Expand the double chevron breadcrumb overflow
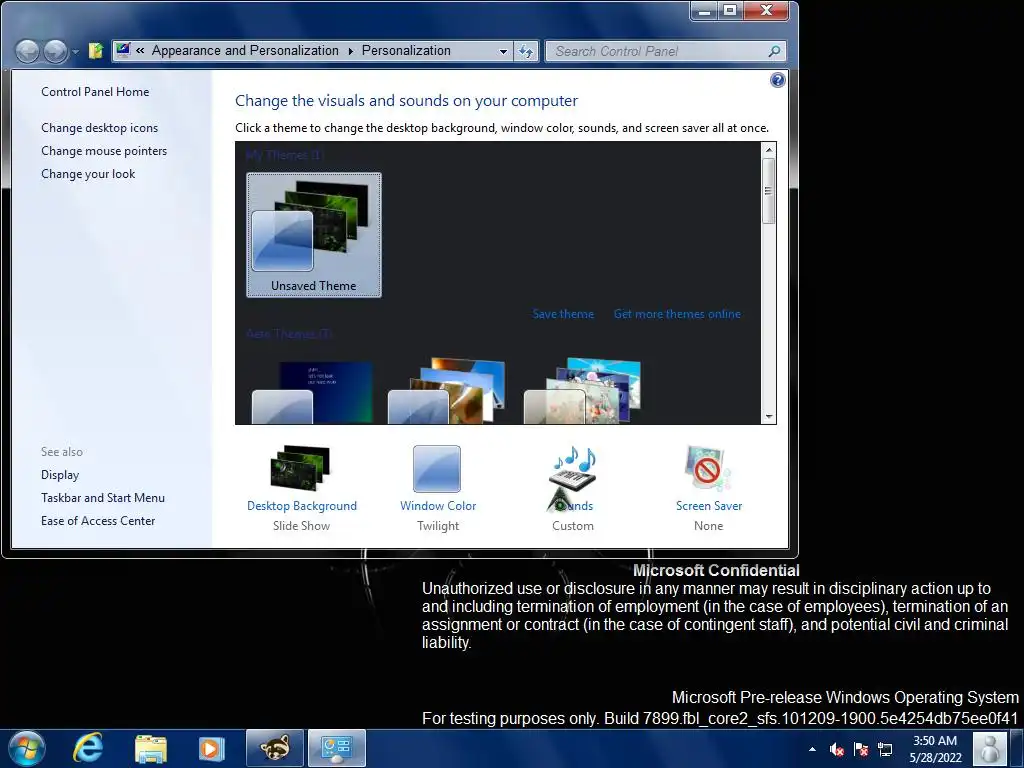Viewport: 1024px width, 768px height. click(140, 51)
